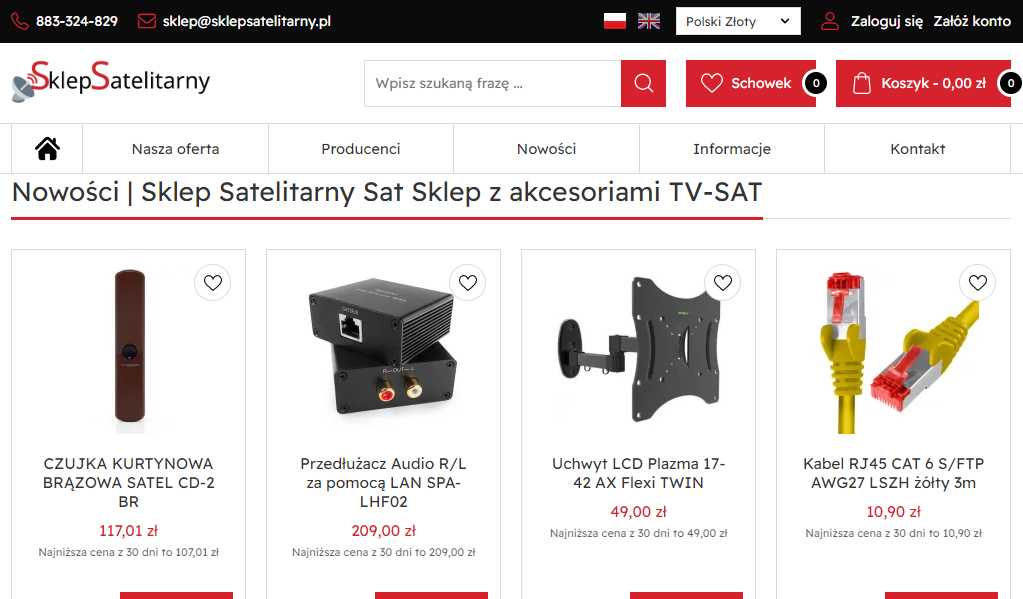The width and height of the screenshot is (1023, 599).
Task: Go to the Informacje menu
Action: [x=732, y=149]
